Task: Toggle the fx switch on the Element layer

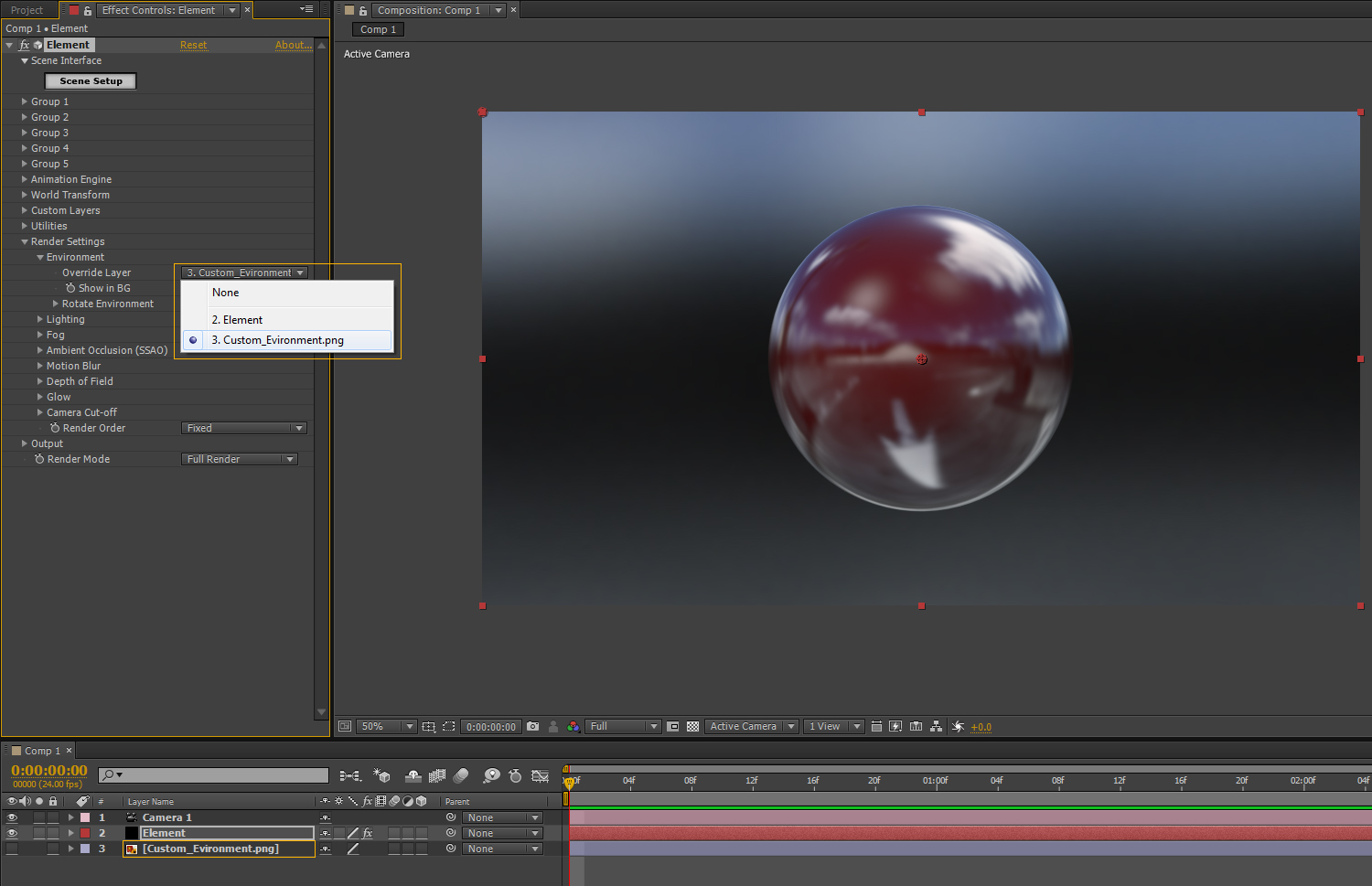Action: click(368, 833)
